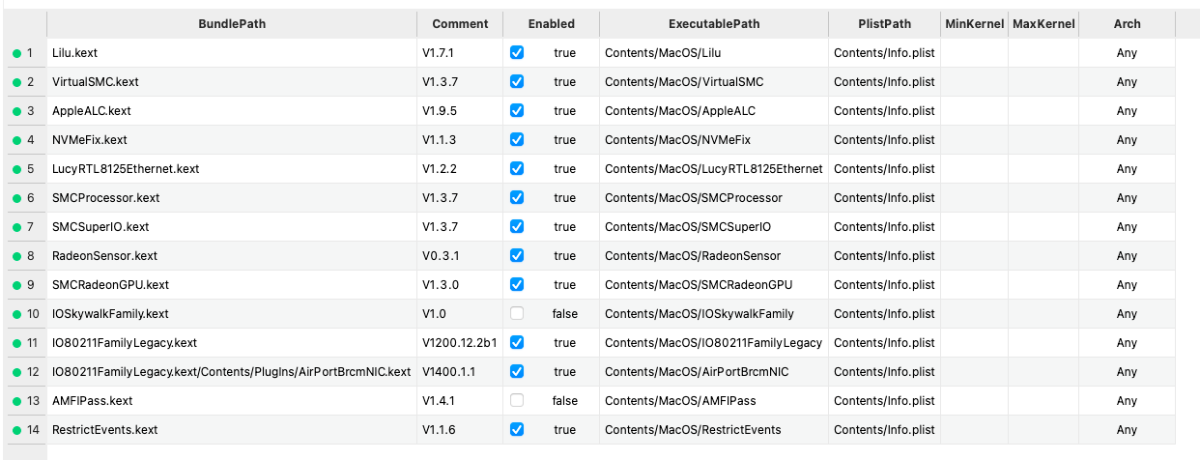Screen dimensions: 1200x460
Task: Disable the Lilu.kext Enabled checkbox
Action: pos(517,53)
